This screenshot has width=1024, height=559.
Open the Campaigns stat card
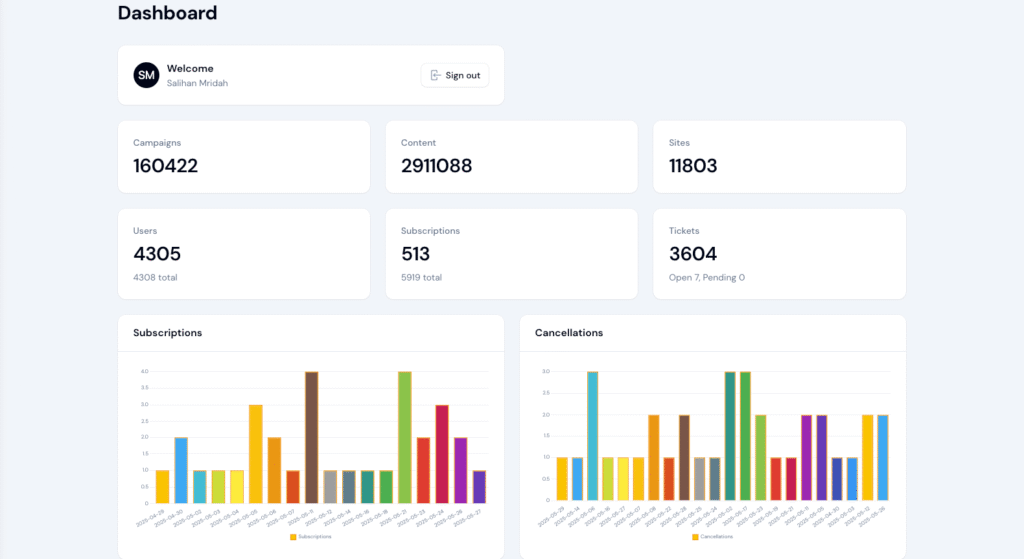tap(243, 157)
